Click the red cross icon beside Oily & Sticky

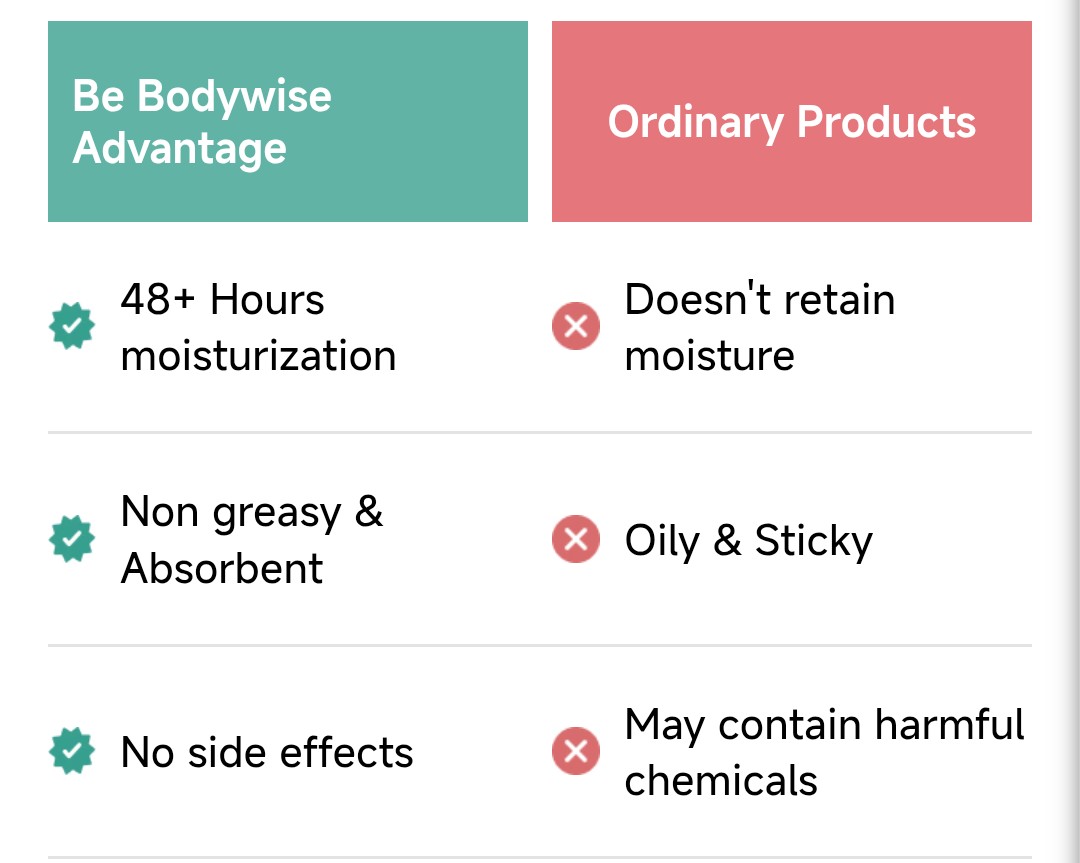pyautogui.click(x=576, y=540)
